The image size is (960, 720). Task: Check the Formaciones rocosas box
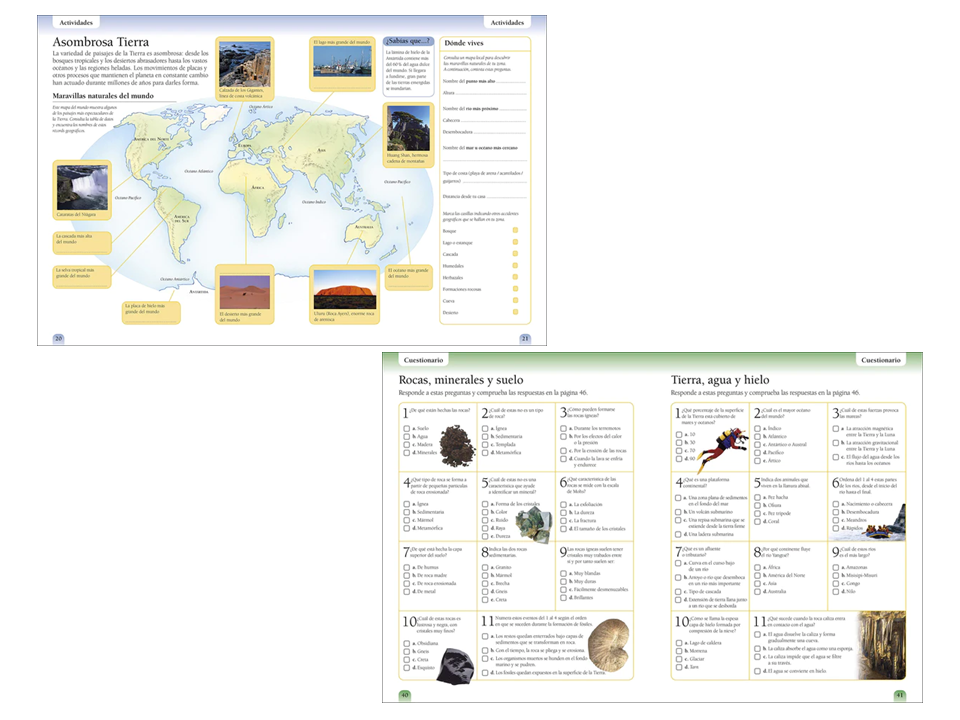pos(516,288)
